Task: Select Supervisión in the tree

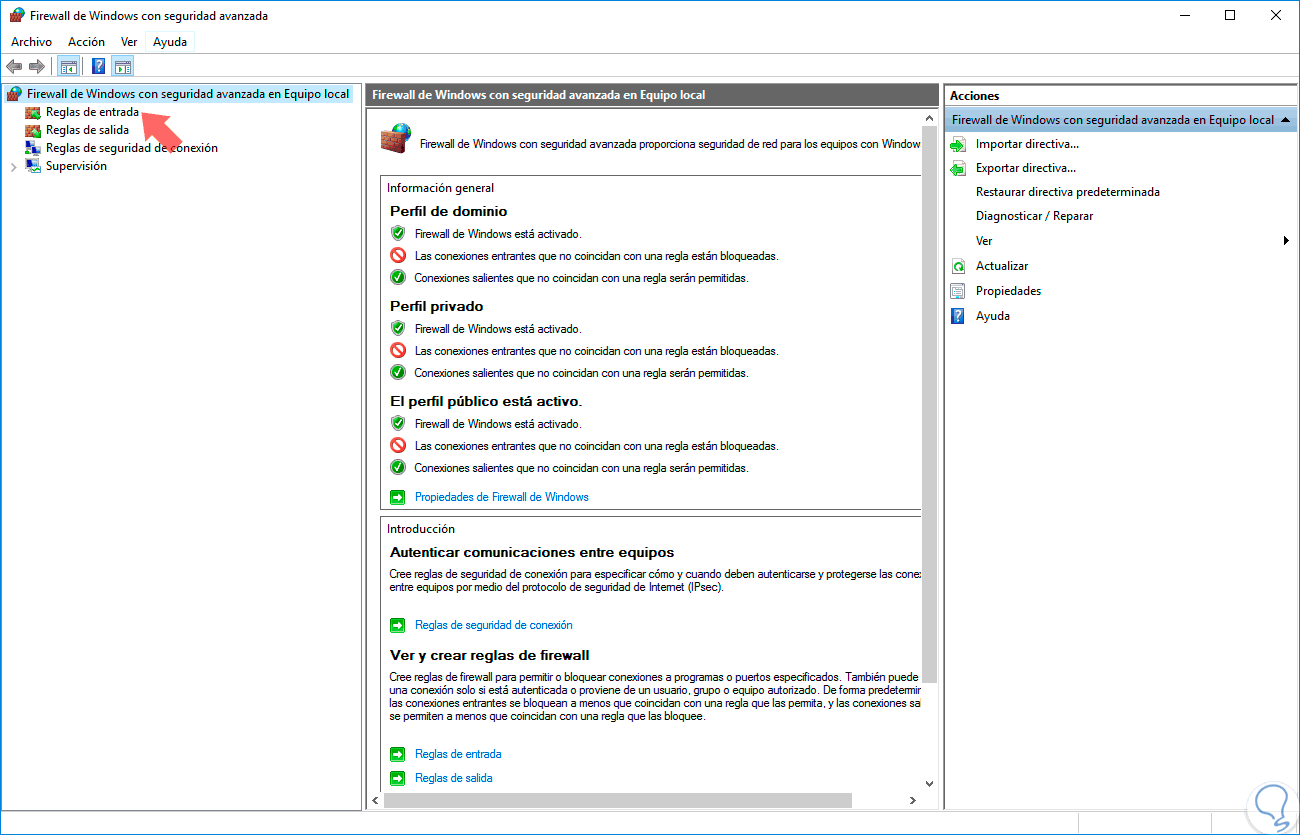Action: pyautogui.click(x=76, y=166)
